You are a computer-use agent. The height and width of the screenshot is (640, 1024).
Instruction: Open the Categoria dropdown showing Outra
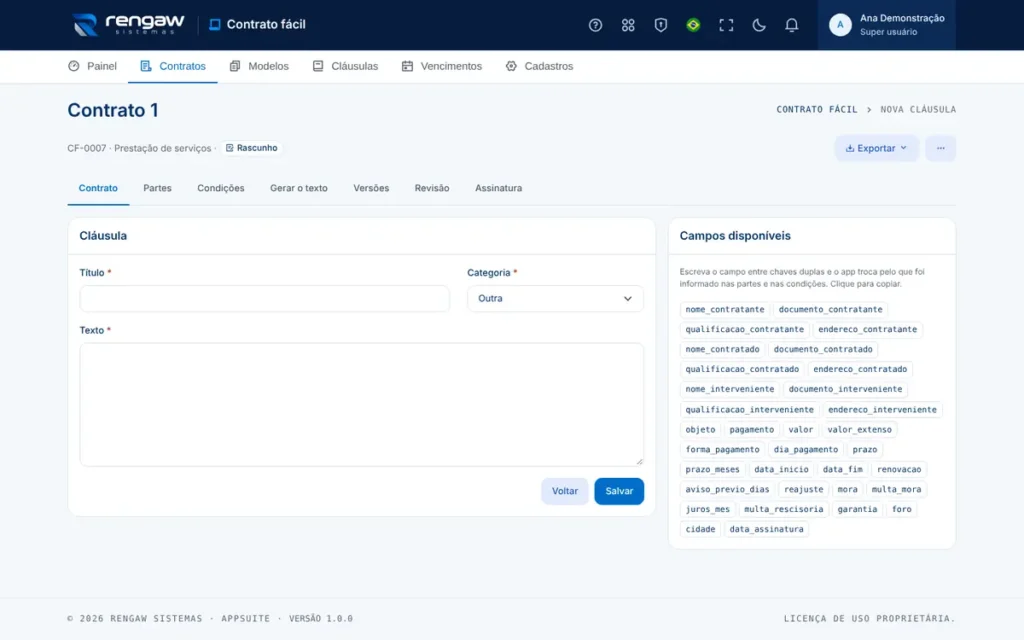(x=555, y=298)
